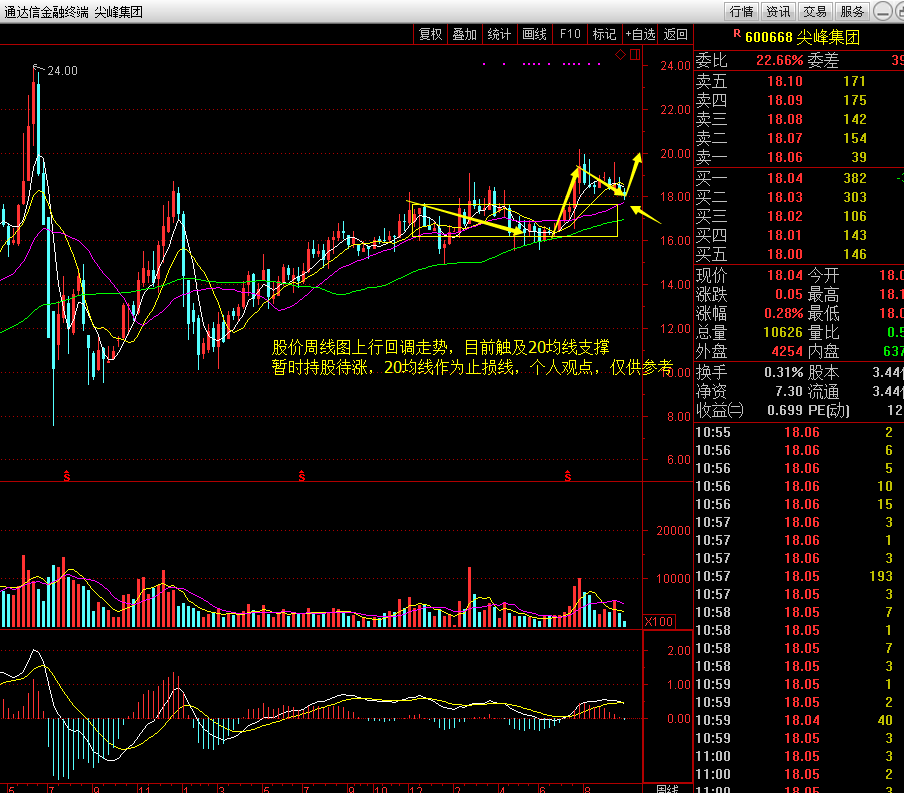This screenshot has height=793, width=904.
Task: Click the 换手 value 0.31%
Action: coord(784,373)
